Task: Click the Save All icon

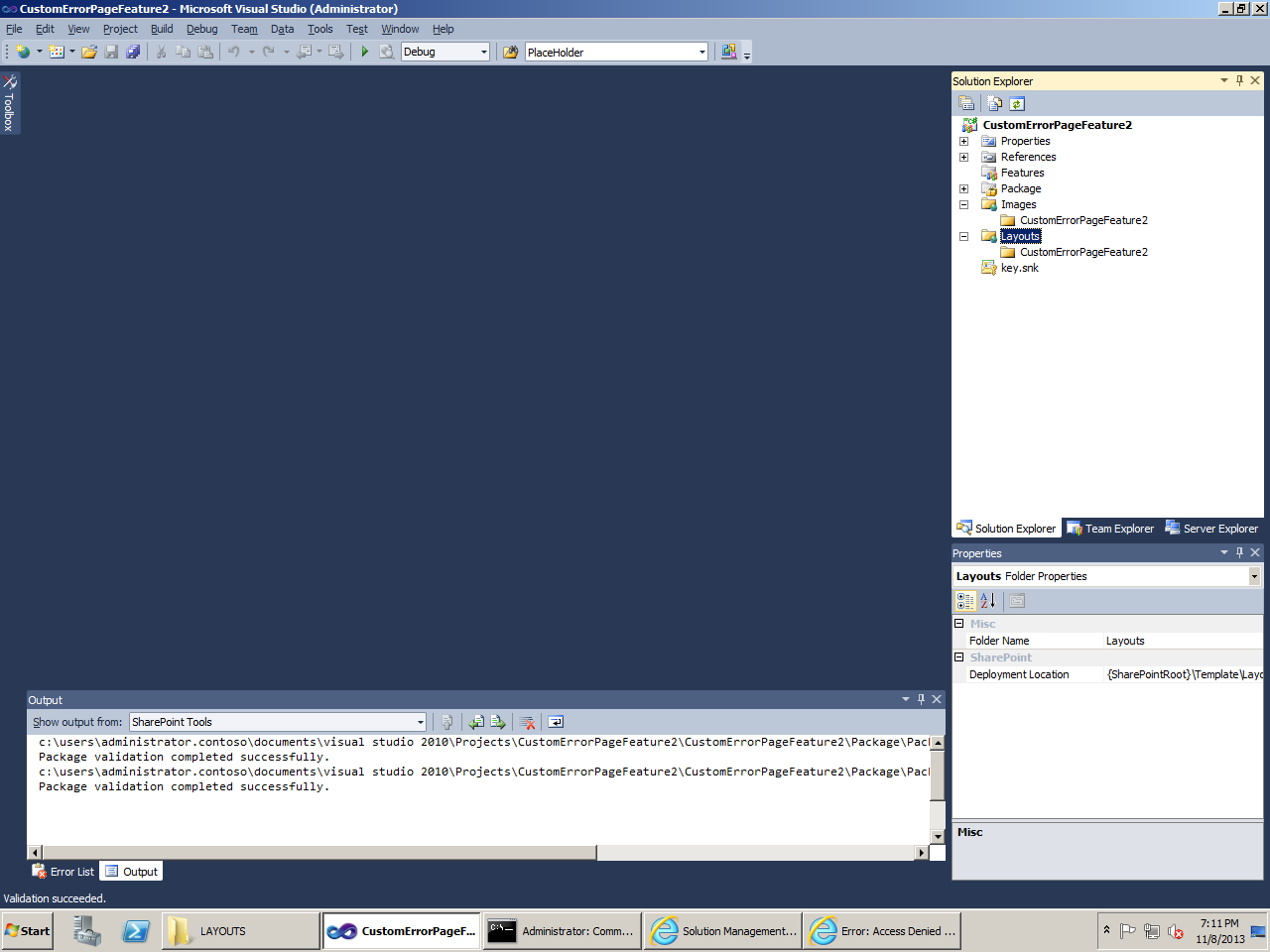Action: coord(133,52)
